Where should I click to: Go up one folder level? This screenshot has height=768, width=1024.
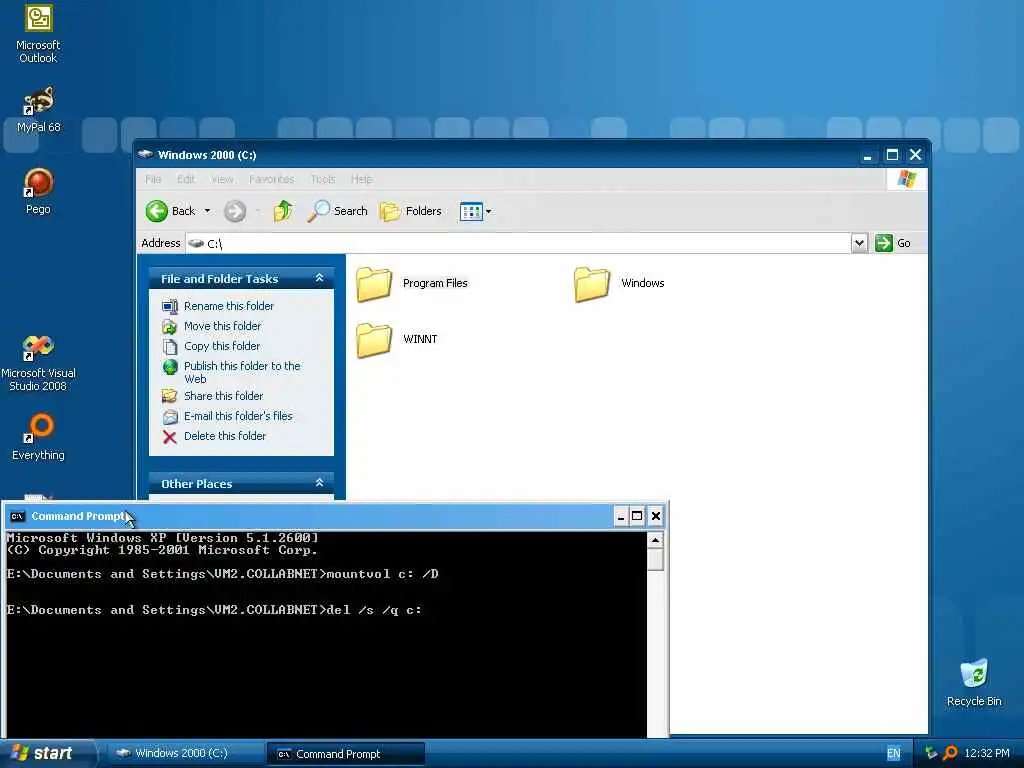[283, 211]
